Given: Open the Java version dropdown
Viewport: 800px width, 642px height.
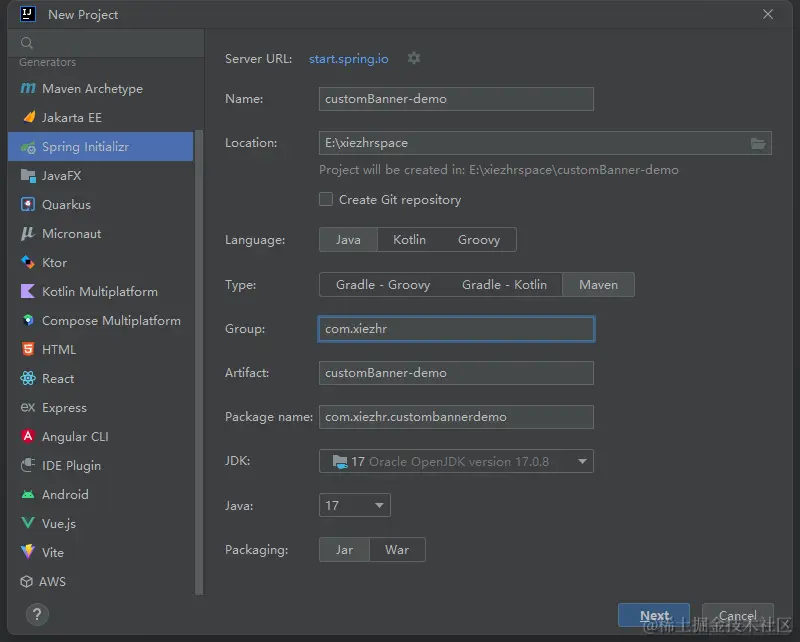Looking at the screenshot, I should (355, 505).
